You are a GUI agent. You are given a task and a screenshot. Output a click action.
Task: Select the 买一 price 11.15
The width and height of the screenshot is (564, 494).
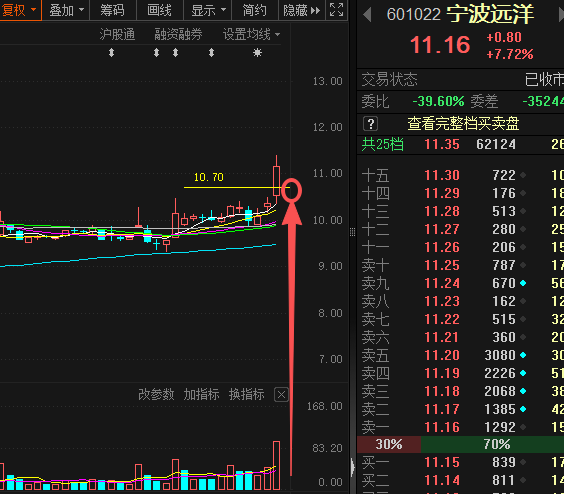pyautogui.click(x=442, y=462)
